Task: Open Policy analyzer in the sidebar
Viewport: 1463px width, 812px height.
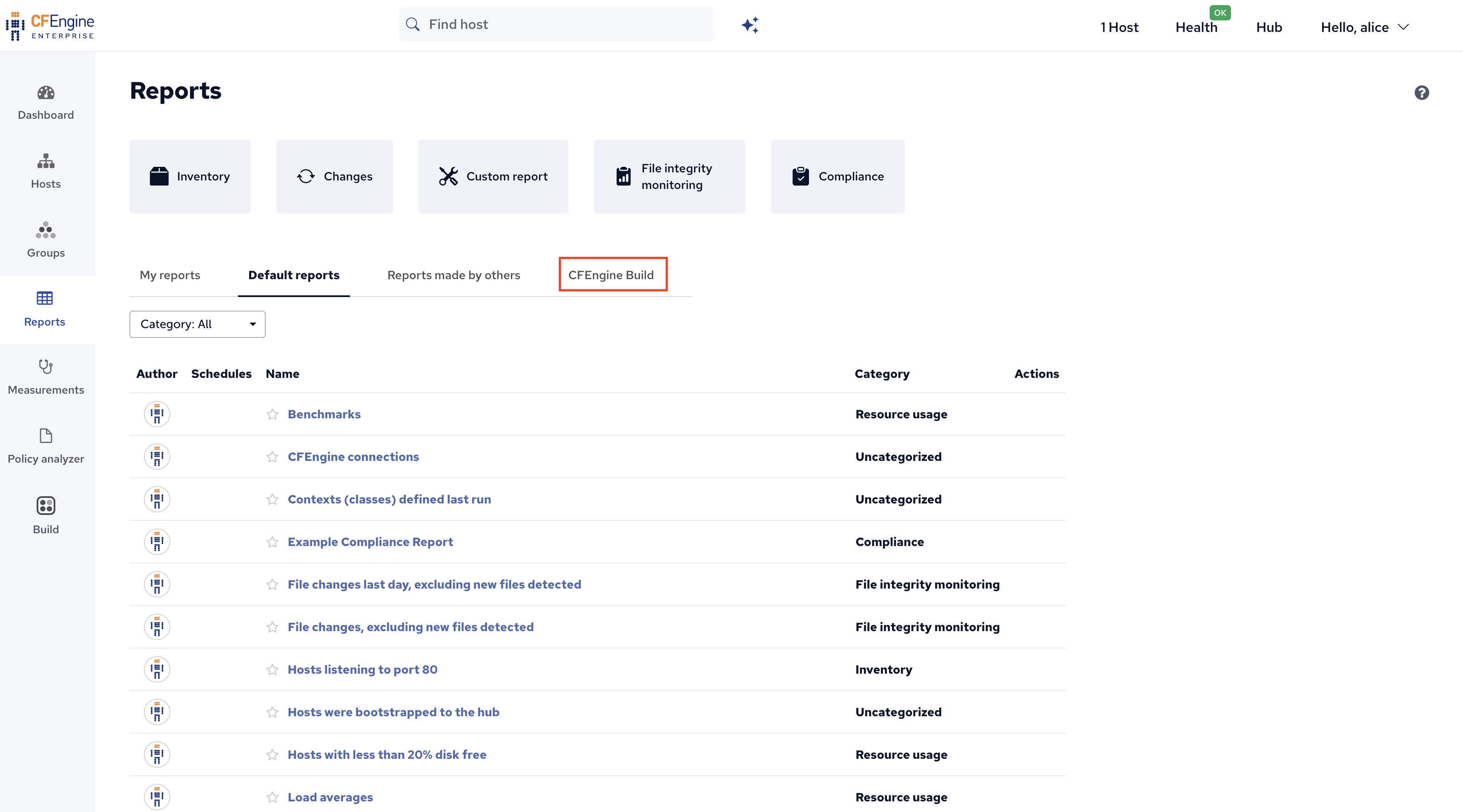Action: tap(46, 447)
